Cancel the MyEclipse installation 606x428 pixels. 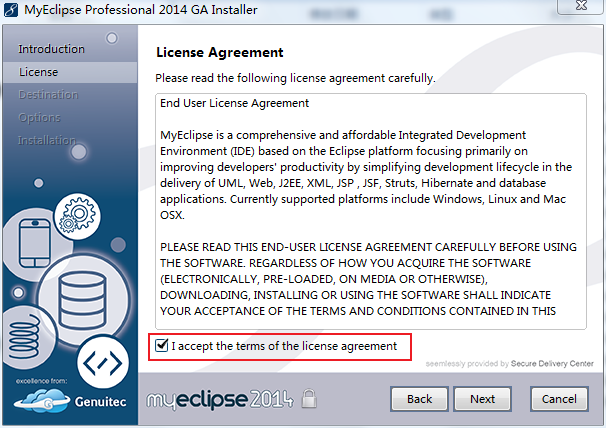point(559,399)
